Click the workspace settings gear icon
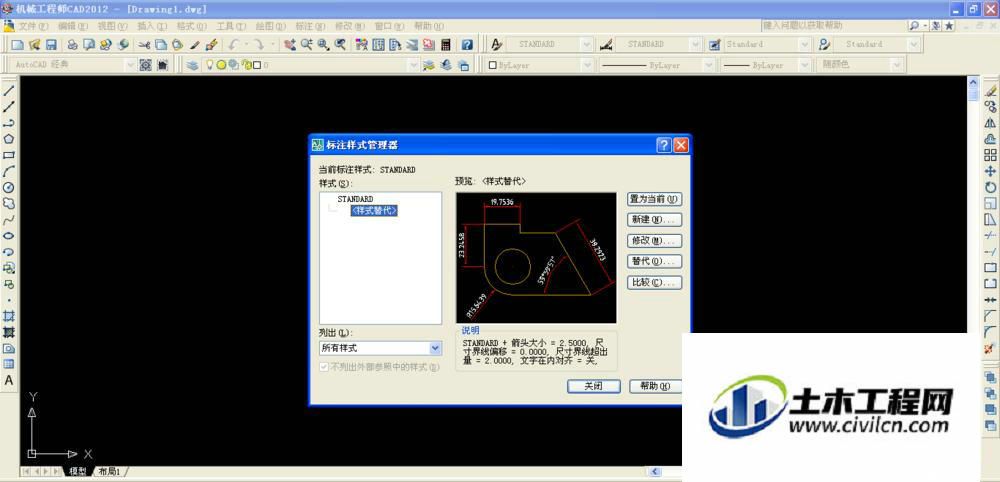 point(146,65)
